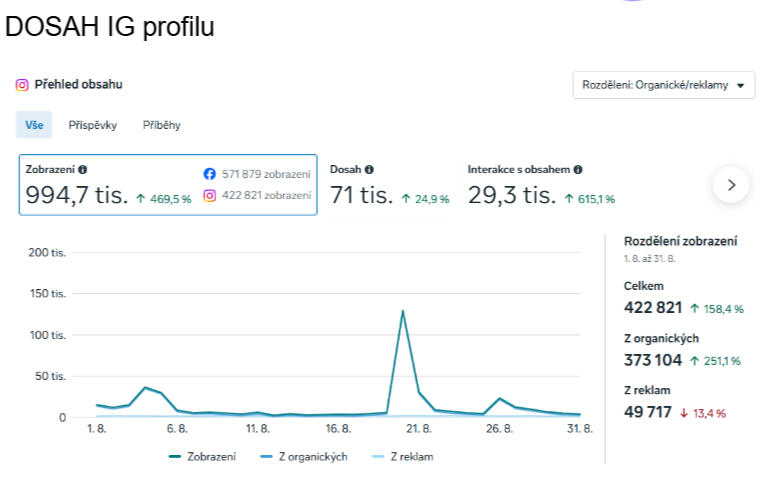The image size is (766, 485).
Task: Toggle the Zobrazení legend entry
Action: point(202,457)
